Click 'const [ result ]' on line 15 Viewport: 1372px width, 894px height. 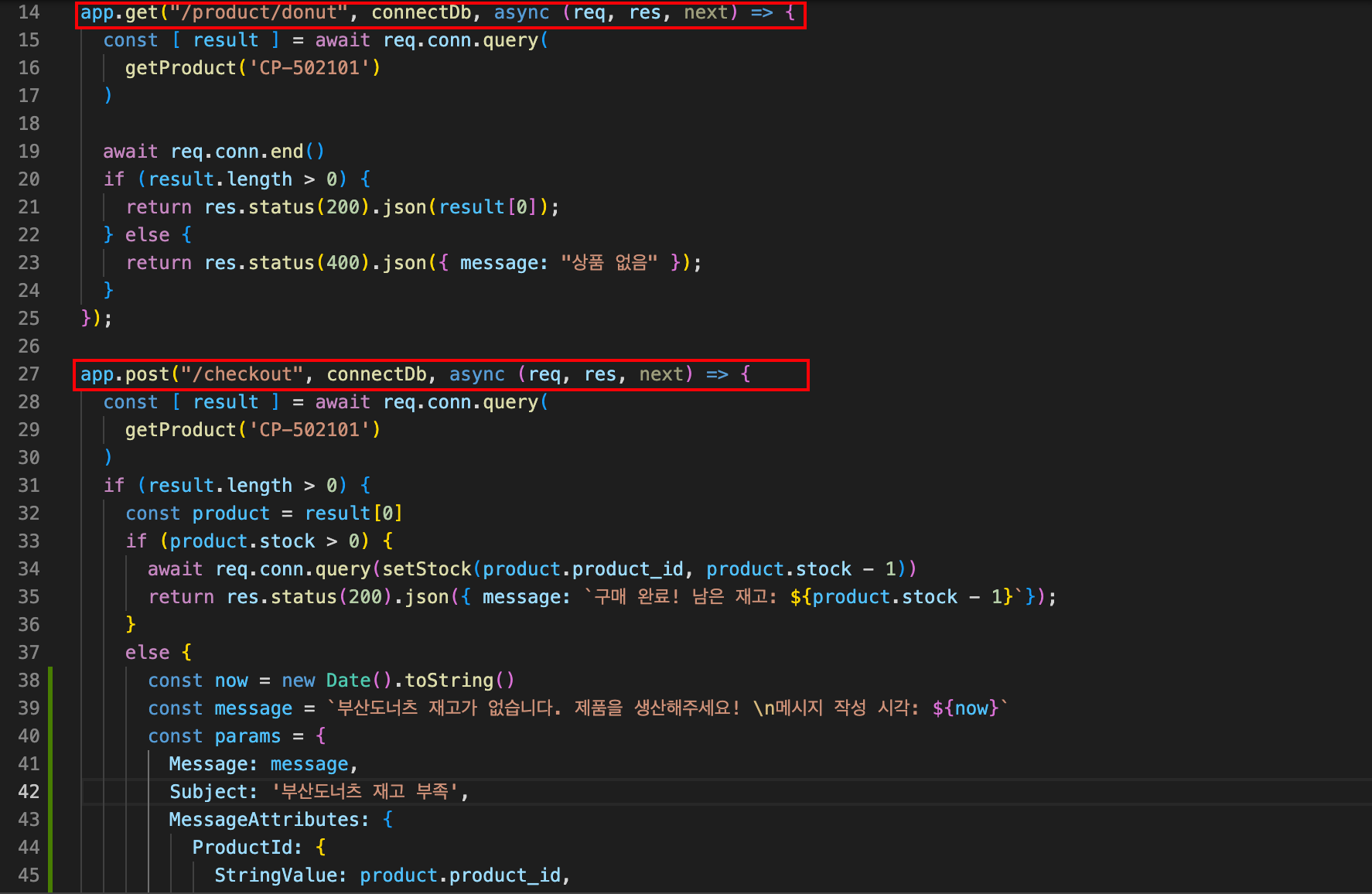[x=192, y=40]
